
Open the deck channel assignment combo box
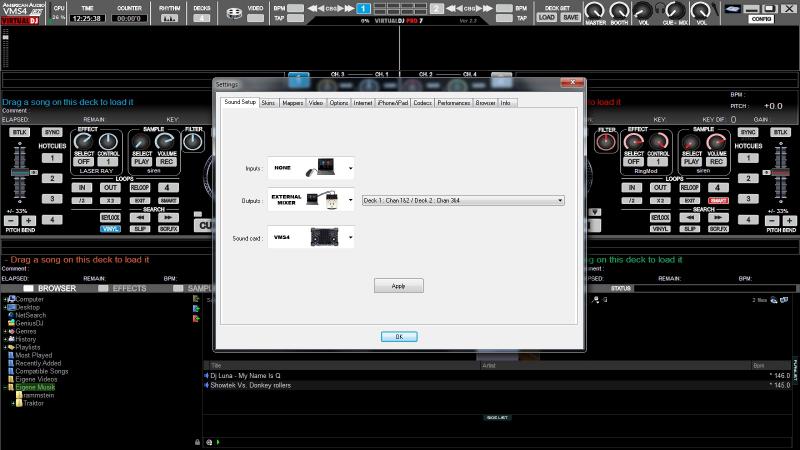[463, 201]
